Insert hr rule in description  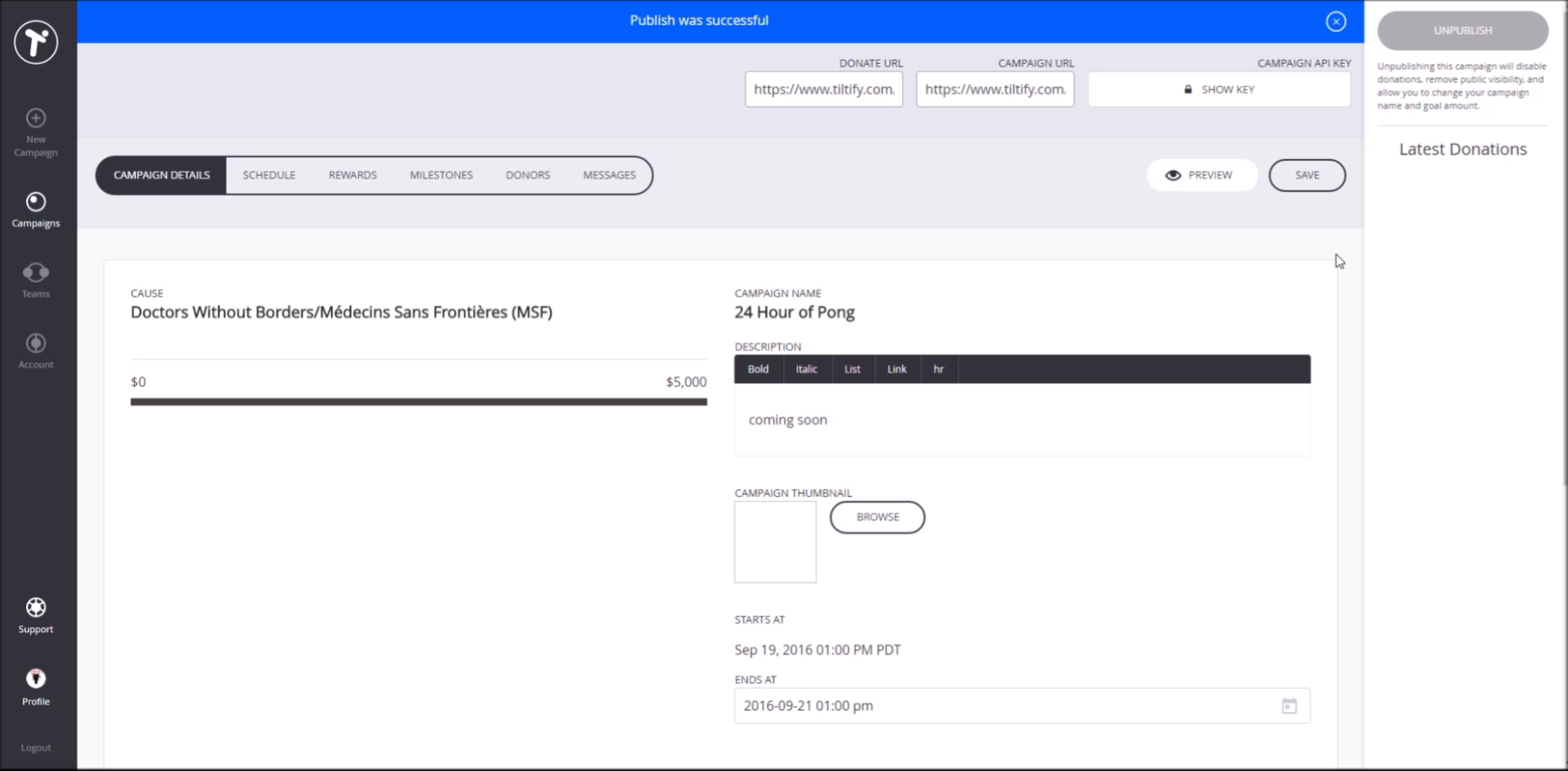click(x=939, y=369)
